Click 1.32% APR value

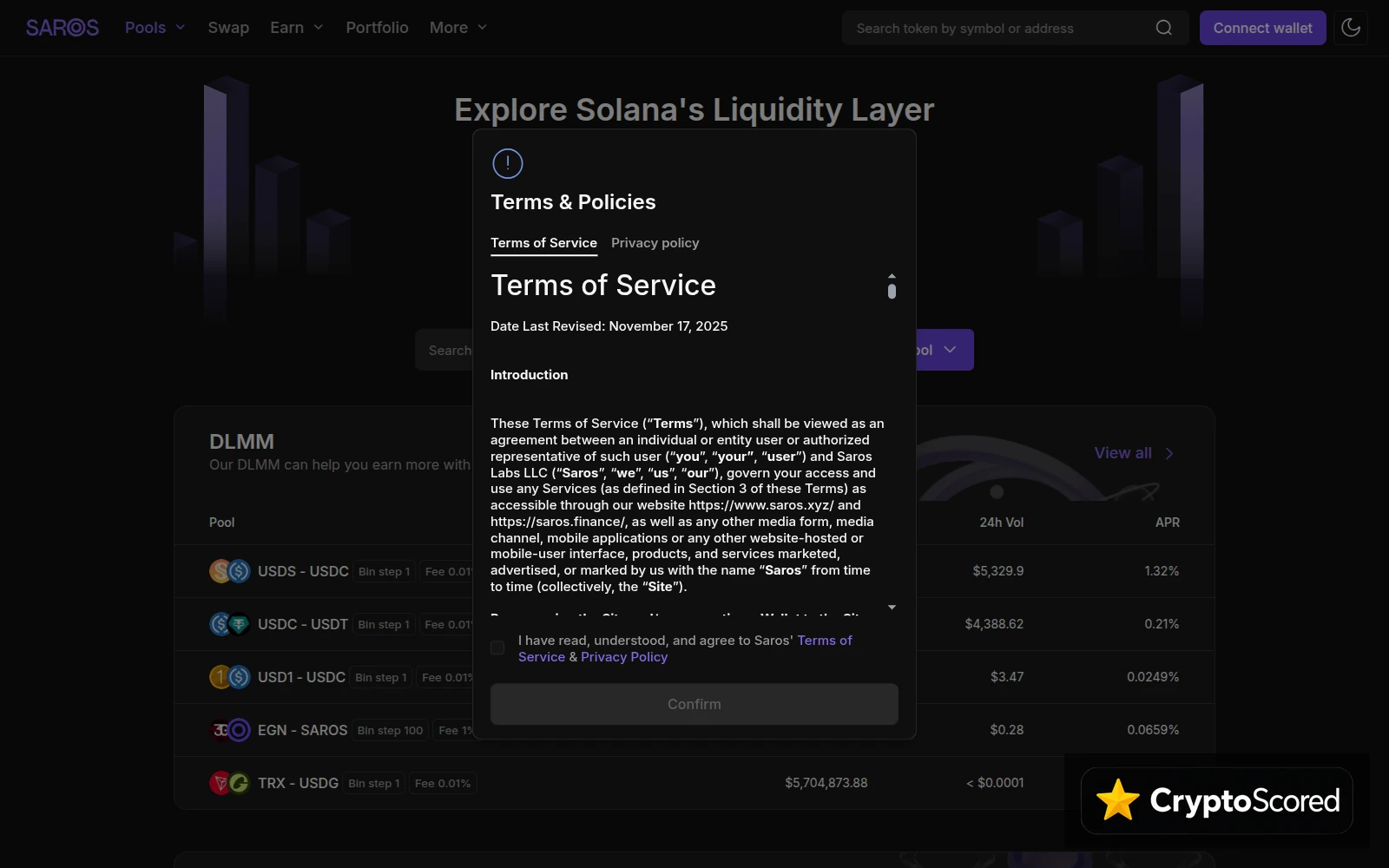pyautogui.click(x=1162, y=571)
